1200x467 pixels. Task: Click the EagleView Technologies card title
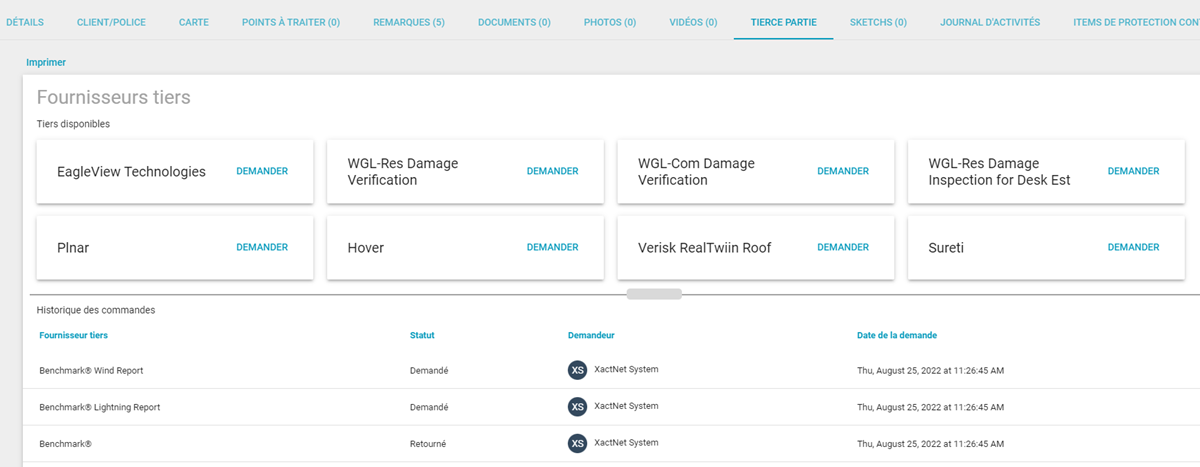point(131,172)
